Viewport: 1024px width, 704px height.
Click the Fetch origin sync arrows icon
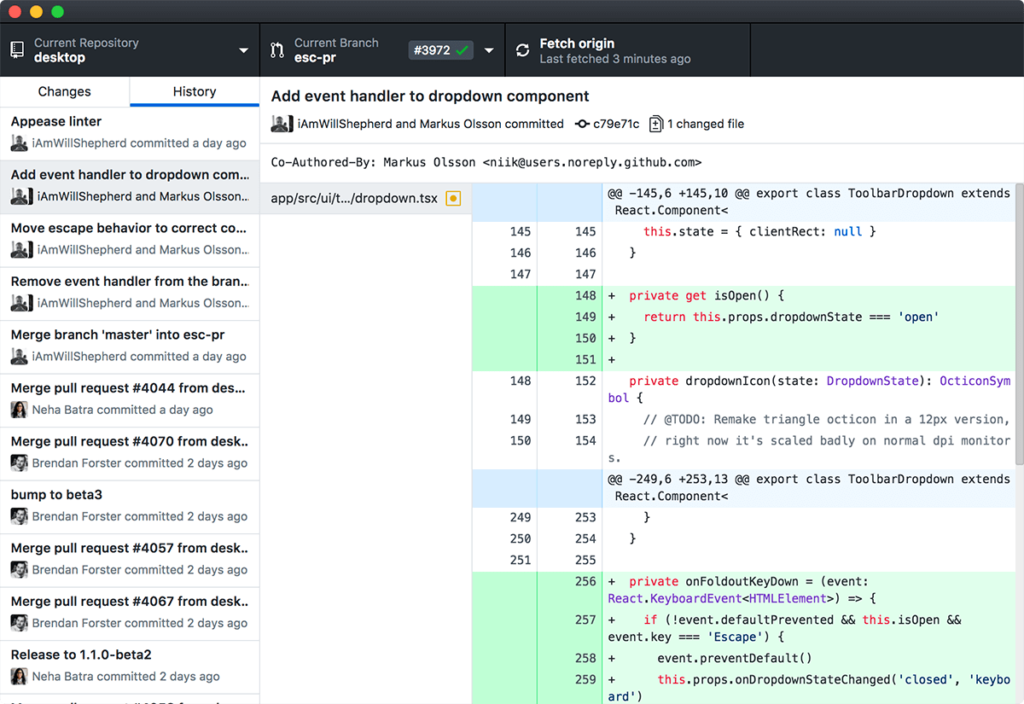coord(522,50)
